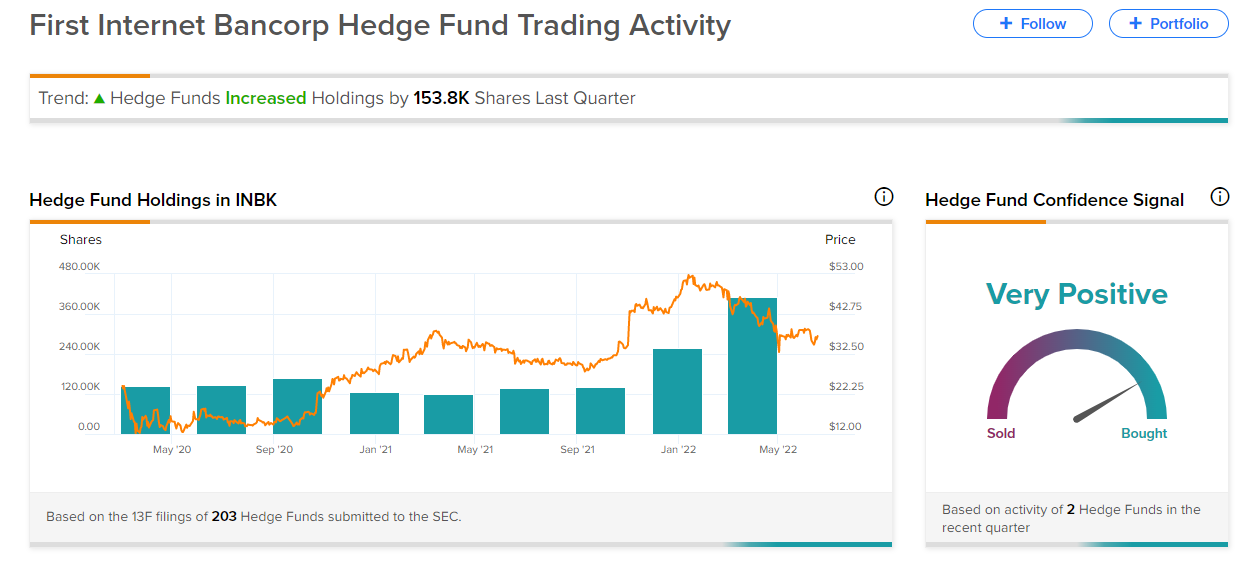Screen dimensions: 1251x582
Task: Click the page title 'First Internet Bancorp Hedge Fund Trading Activity'
Action: [x=380, y=25]
